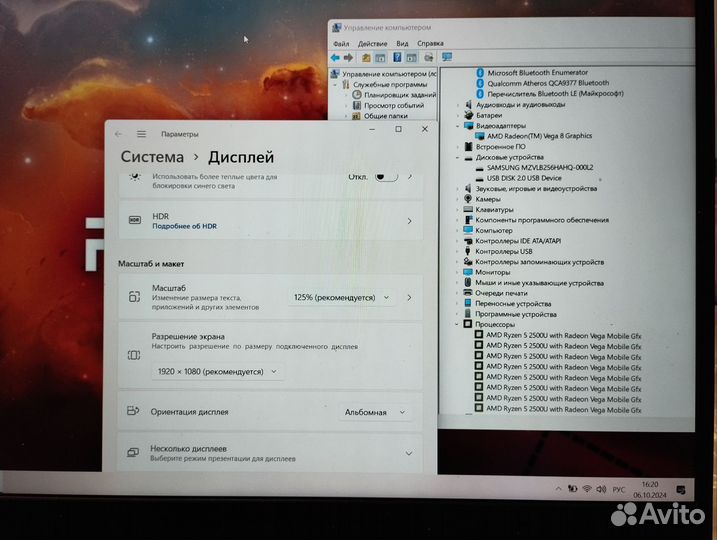The image size is (717, 540).
Task: Open the clock showing 16:20 06.10.2024
Action: (x=650, y=489)
